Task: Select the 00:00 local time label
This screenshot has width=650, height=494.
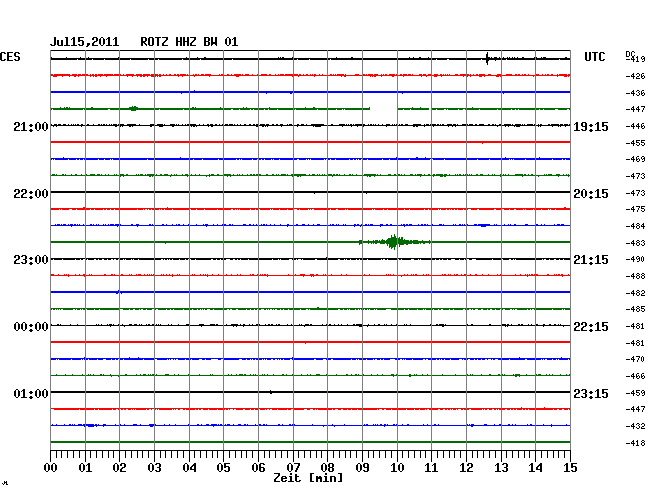Action: (31, 327)
